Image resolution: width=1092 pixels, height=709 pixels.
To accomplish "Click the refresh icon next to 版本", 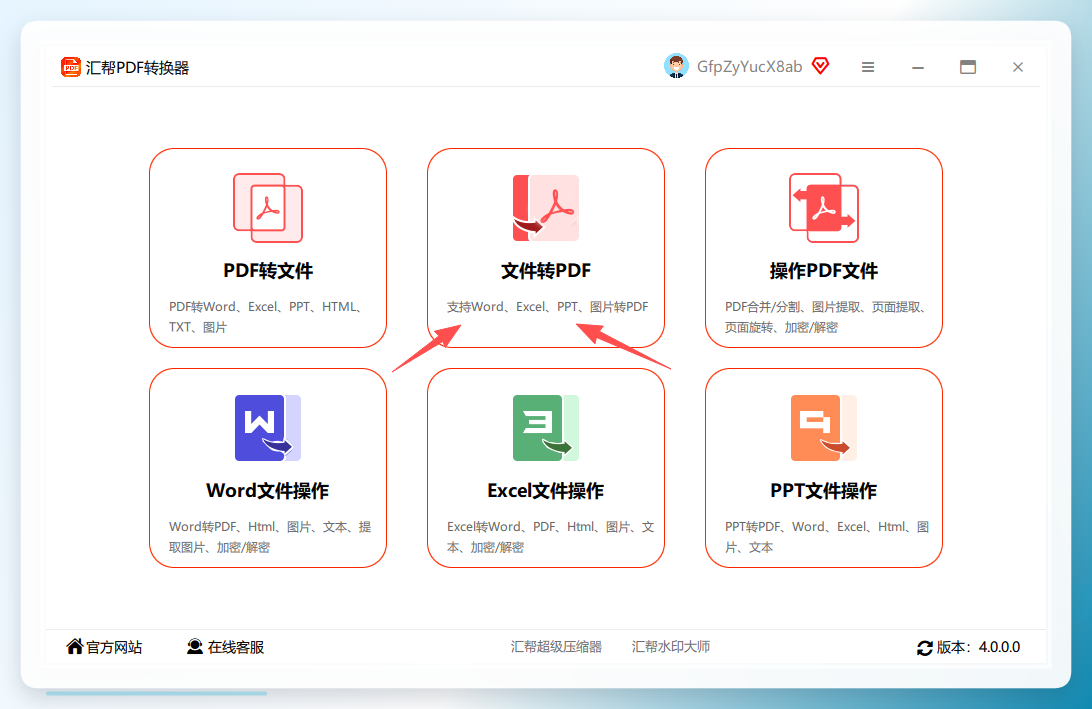I will (924, 648).
